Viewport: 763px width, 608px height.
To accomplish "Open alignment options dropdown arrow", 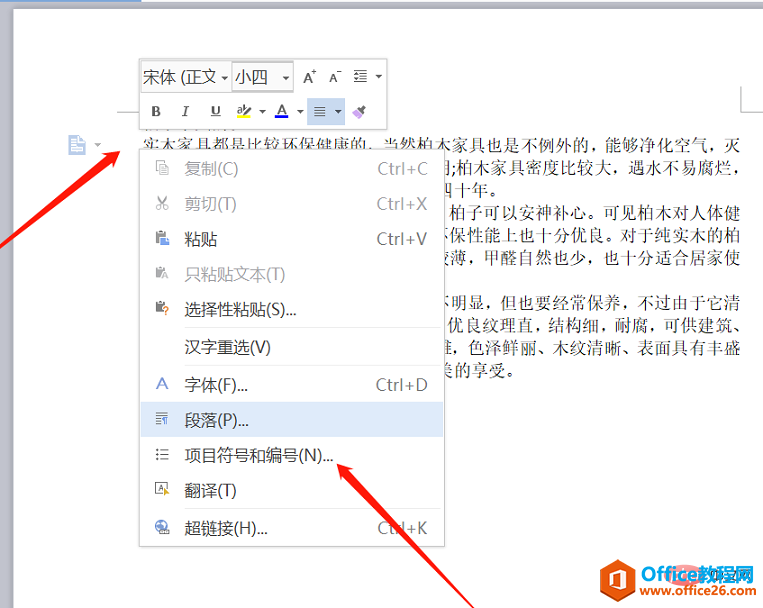I will click(338, 111).
